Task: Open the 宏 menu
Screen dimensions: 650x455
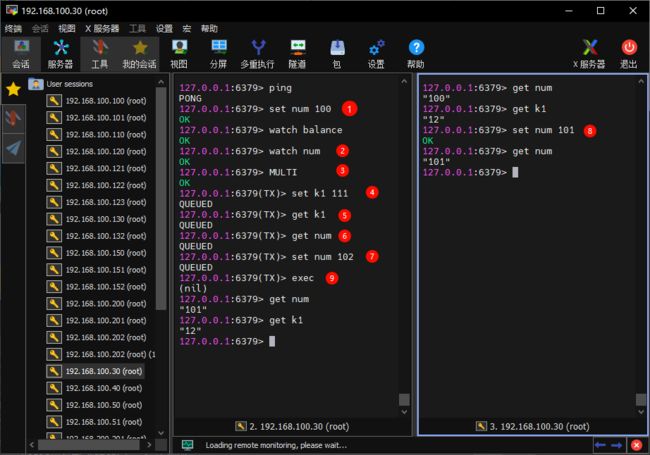Action: click(187, 29)
